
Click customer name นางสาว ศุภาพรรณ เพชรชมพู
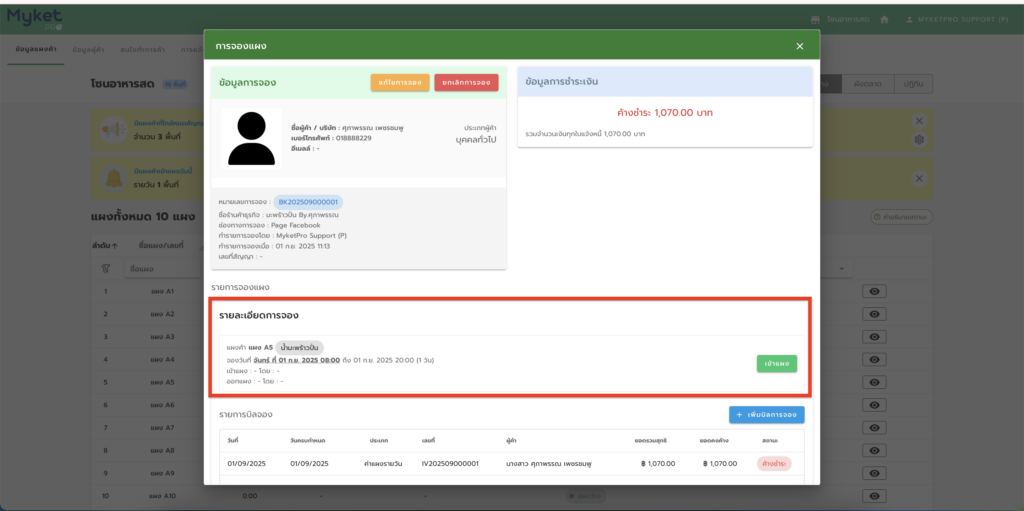click(x=549, y=463)
